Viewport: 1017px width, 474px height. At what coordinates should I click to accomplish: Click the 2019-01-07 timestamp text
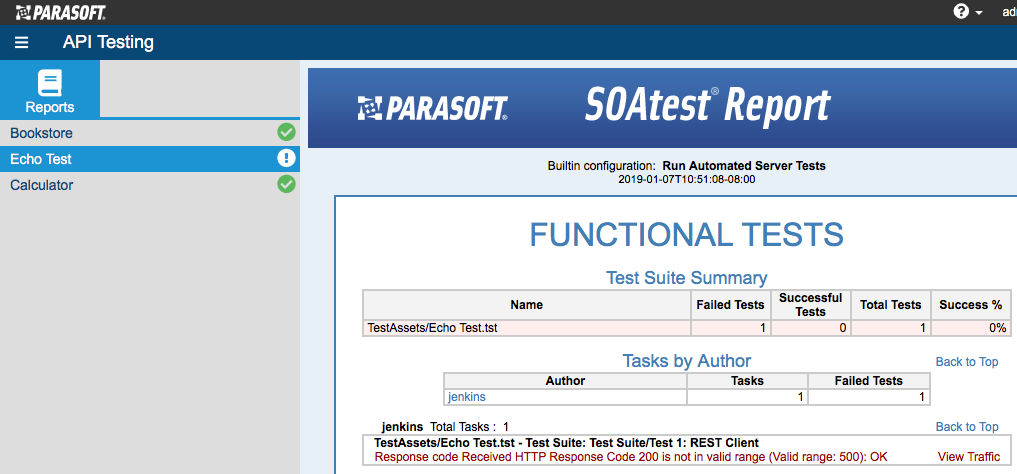pyautogui.click(x=687, y=179)
